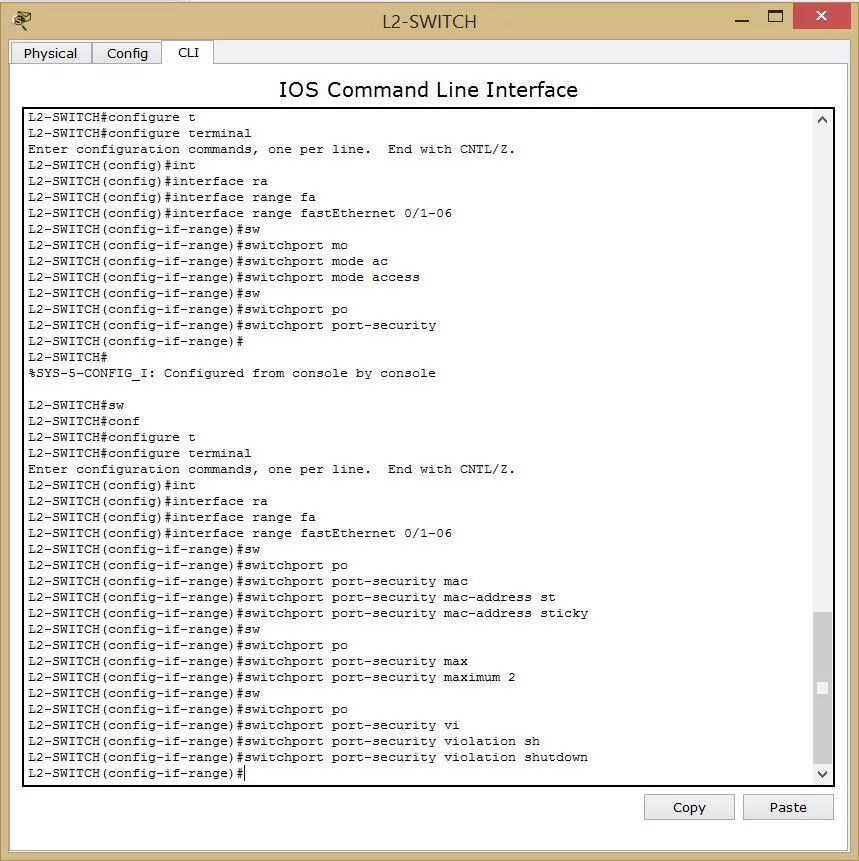
Task: Click the 'switchport mode ac' line
Action: pyautogui.click(x=208, y=261)
